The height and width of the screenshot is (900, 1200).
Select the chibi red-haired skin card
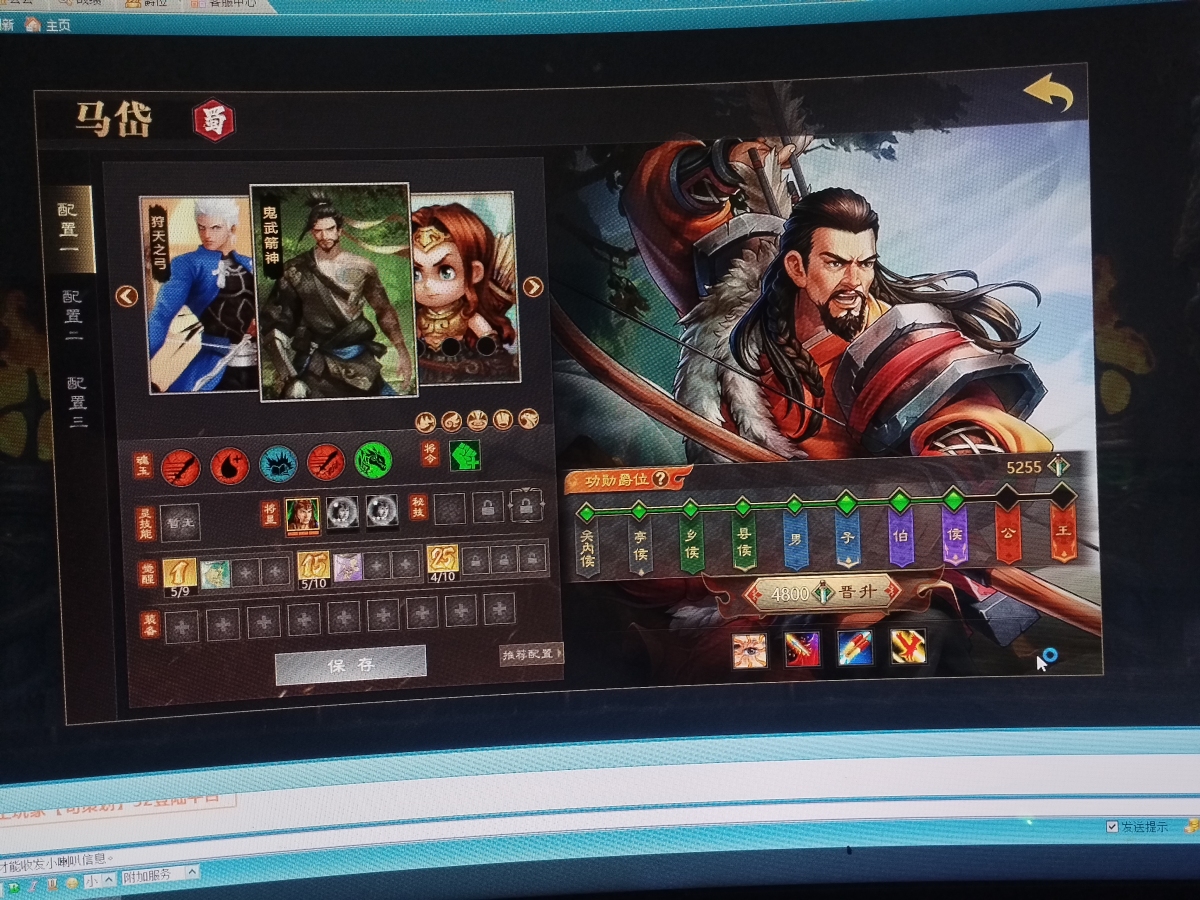tap(465, 286)
